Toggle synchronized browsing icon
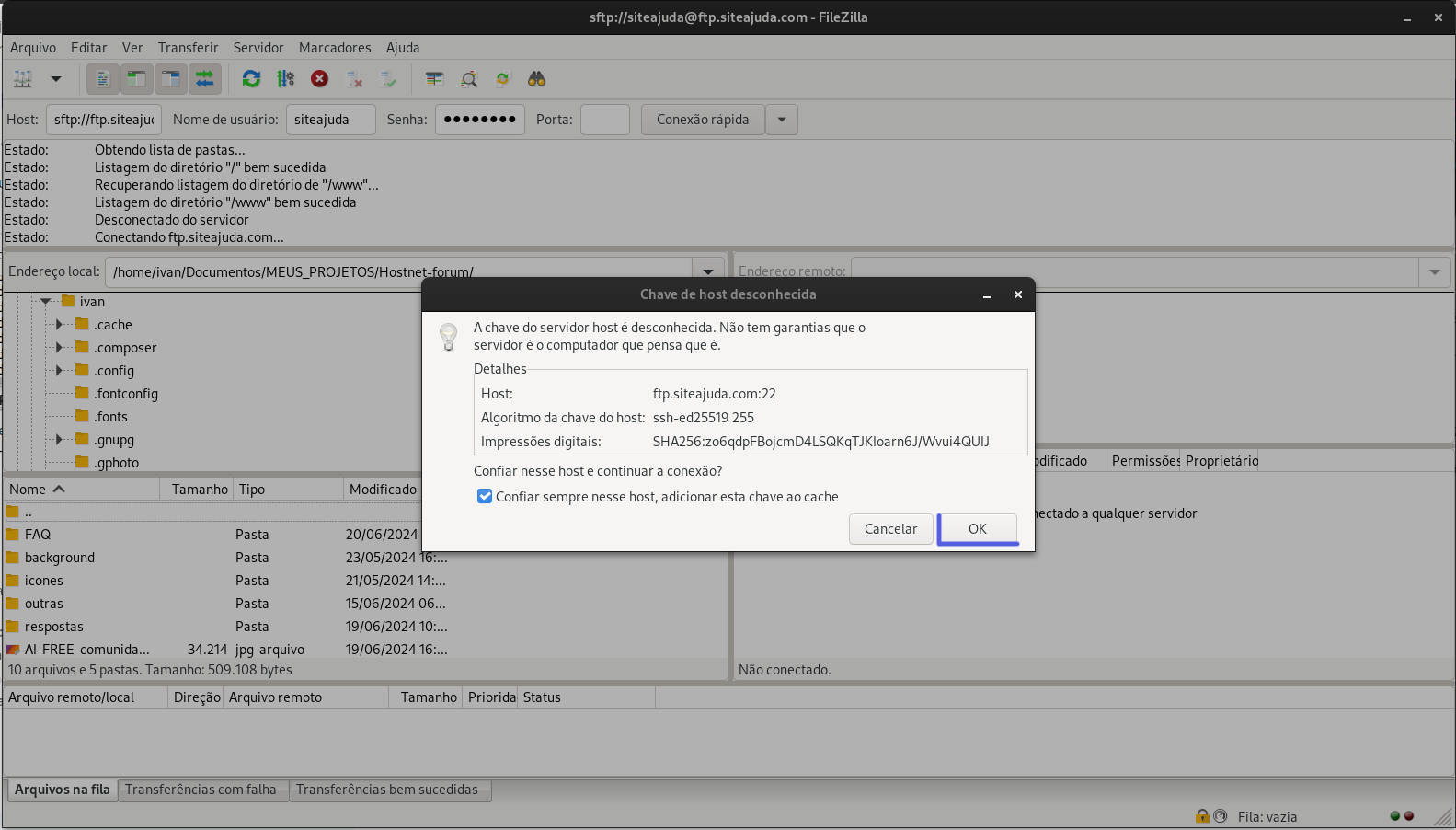The height and width of the screenshot is (830, 1456). click(502, 79)
